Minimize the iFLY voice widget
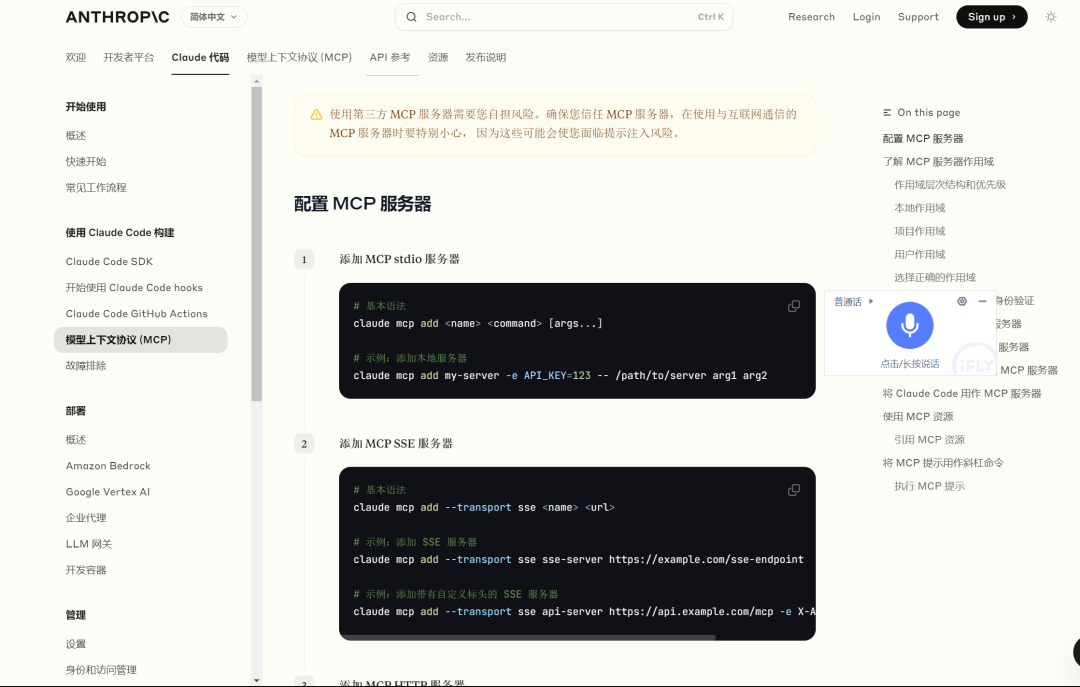The image size is (1080, 687). coord(982,301)
